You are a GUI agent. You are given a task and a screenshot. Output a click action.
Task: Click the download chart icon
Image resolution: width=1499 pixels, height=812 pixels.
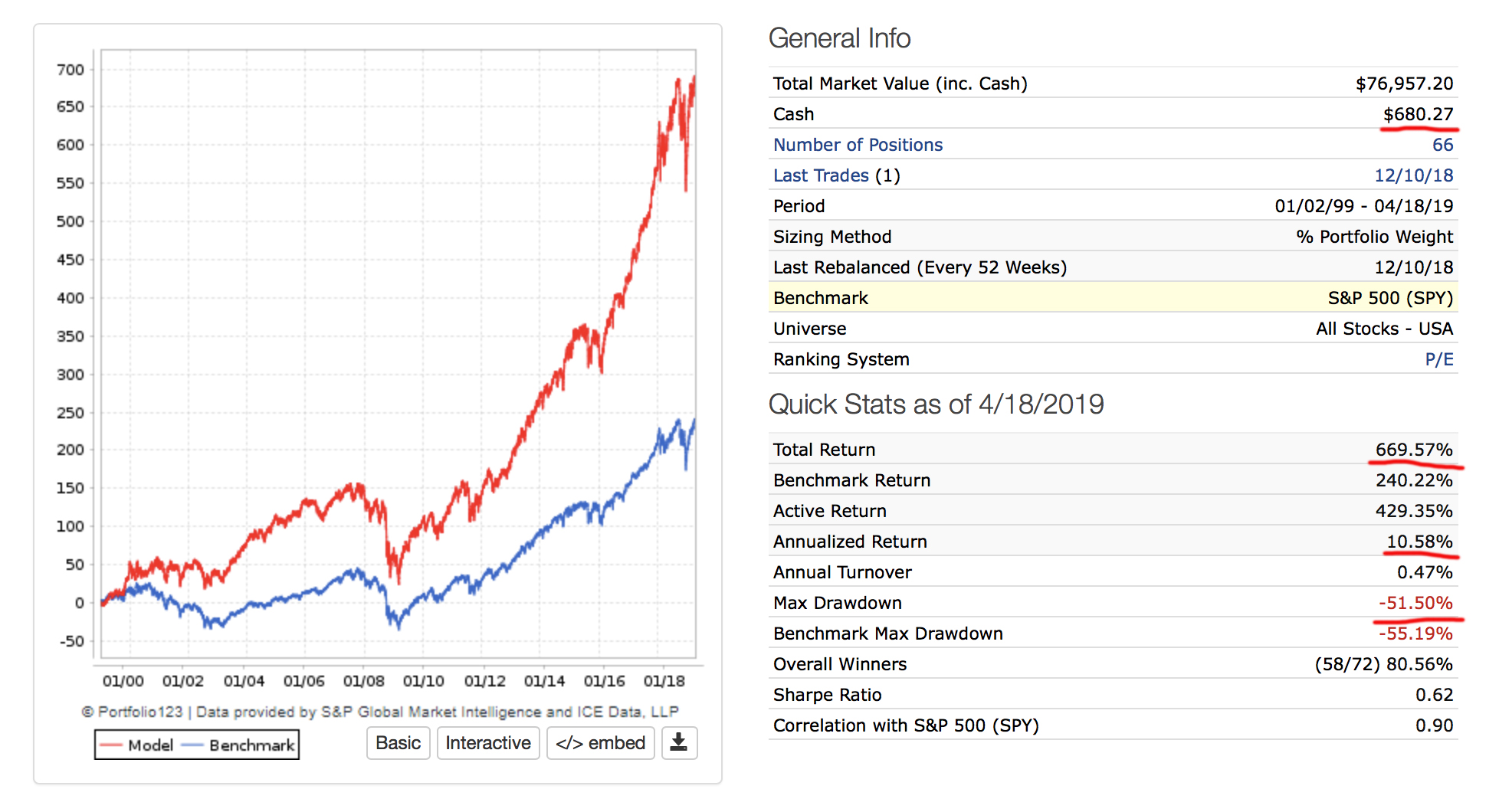tap(679, 743)
